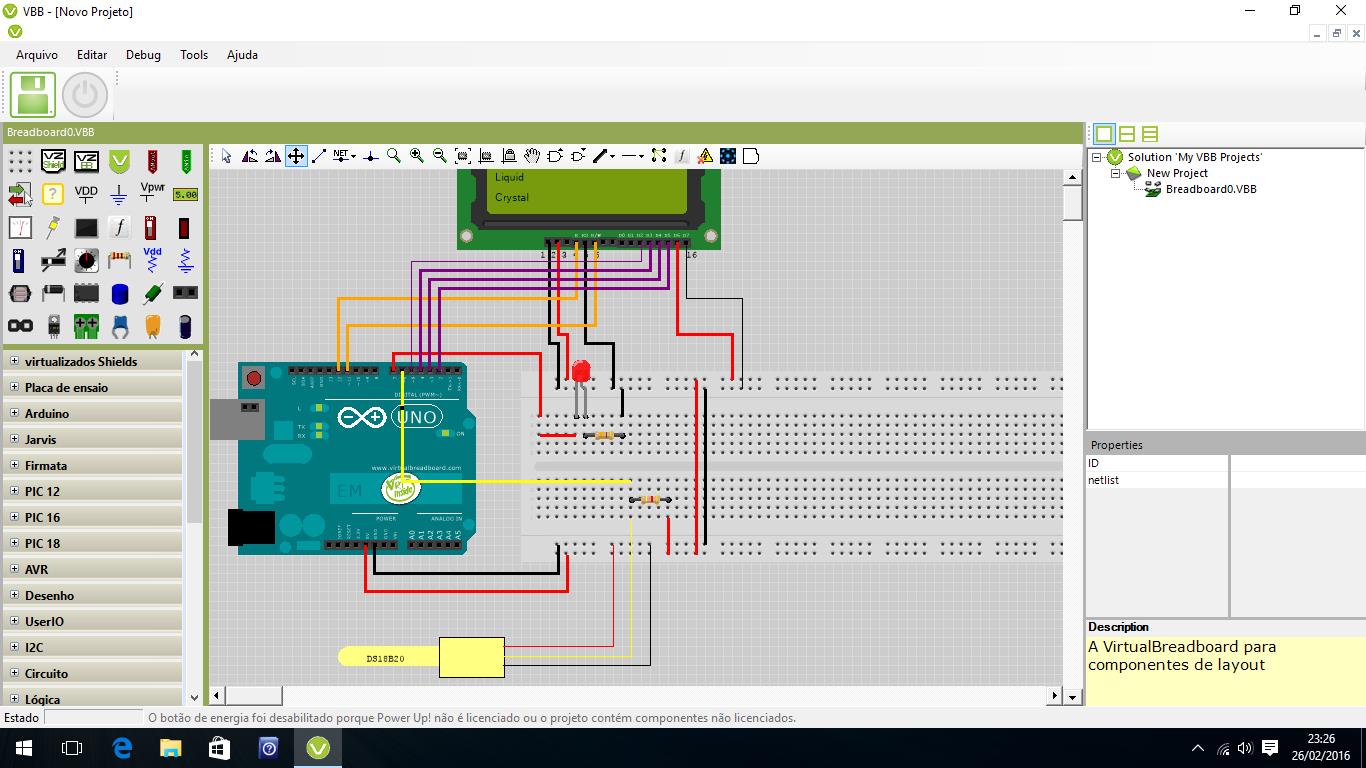
Task: Select the blue DIP switch component
Action: [18, 260]
